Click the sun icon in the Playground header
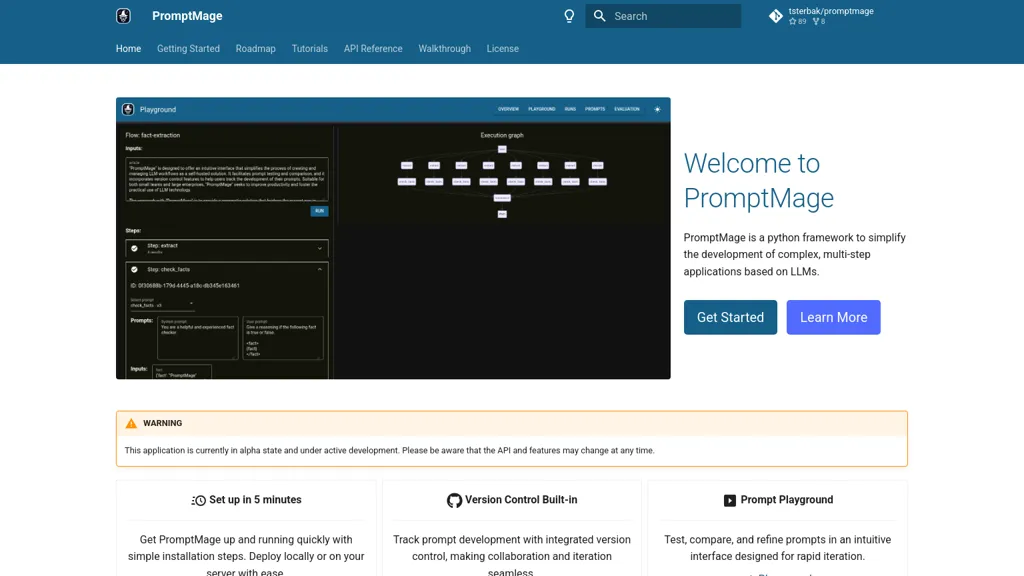Screen dimensions: 1024x576 pyautogui.click(x=657, y=109)
